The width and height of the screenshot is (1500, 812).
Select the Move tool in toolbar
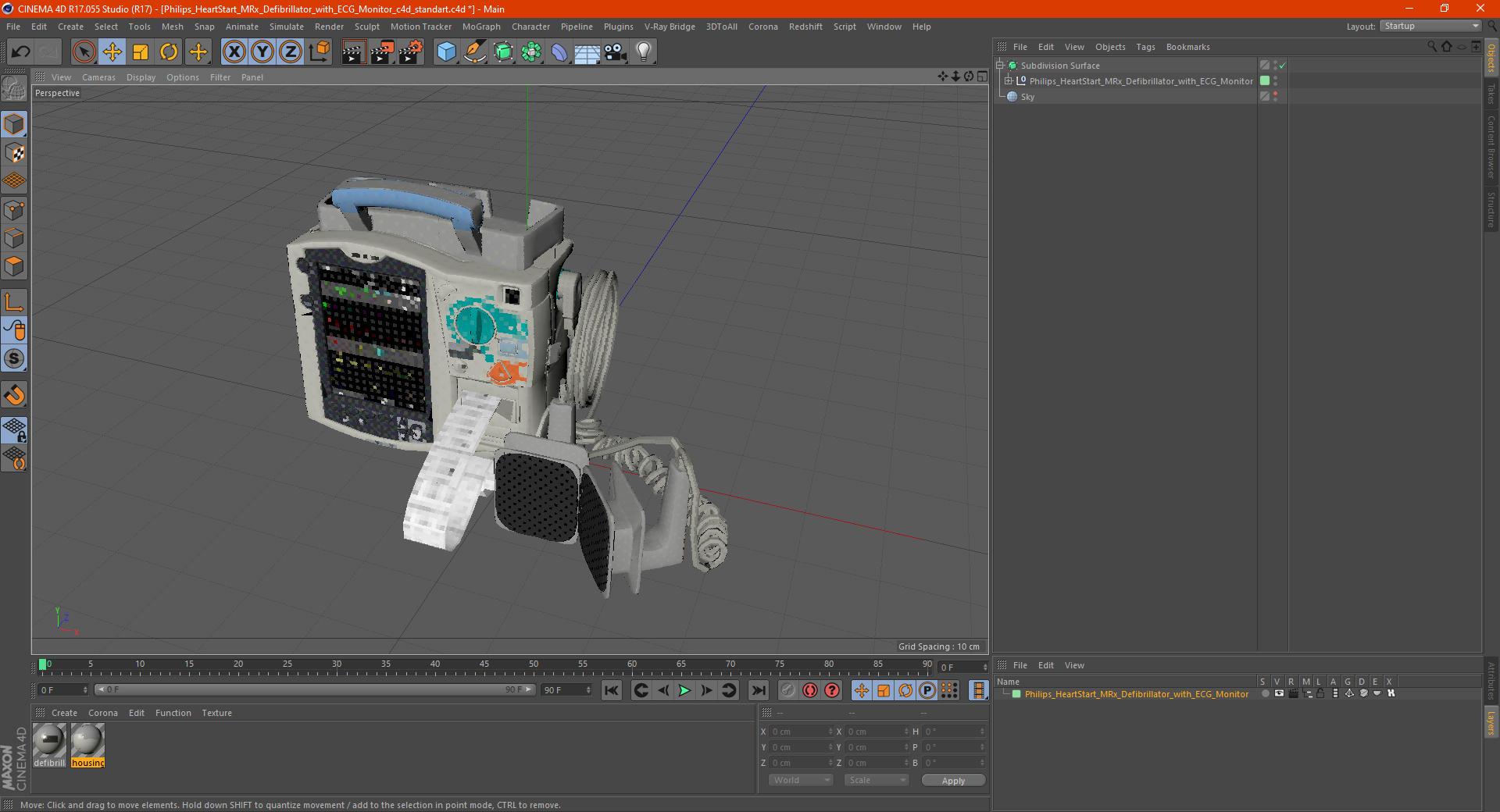(112, 52)
